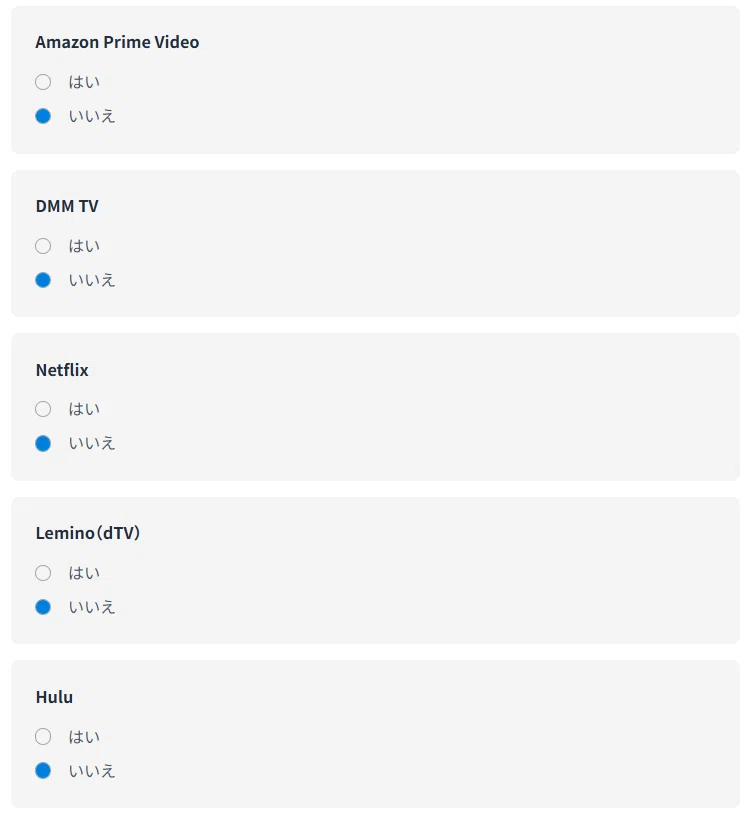Click the はい label text under Lemino(dTV)
The height and width of the screenshot is (814, 750).
coord(84,573)
